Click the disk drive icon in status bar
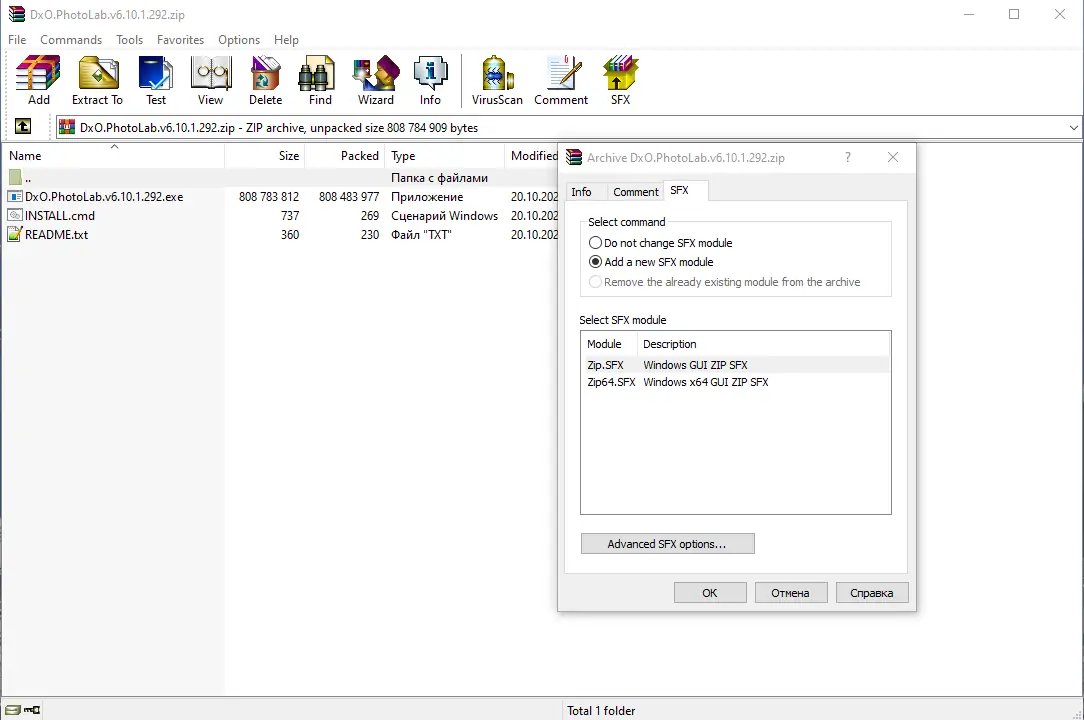 click(x=12, y=710)
